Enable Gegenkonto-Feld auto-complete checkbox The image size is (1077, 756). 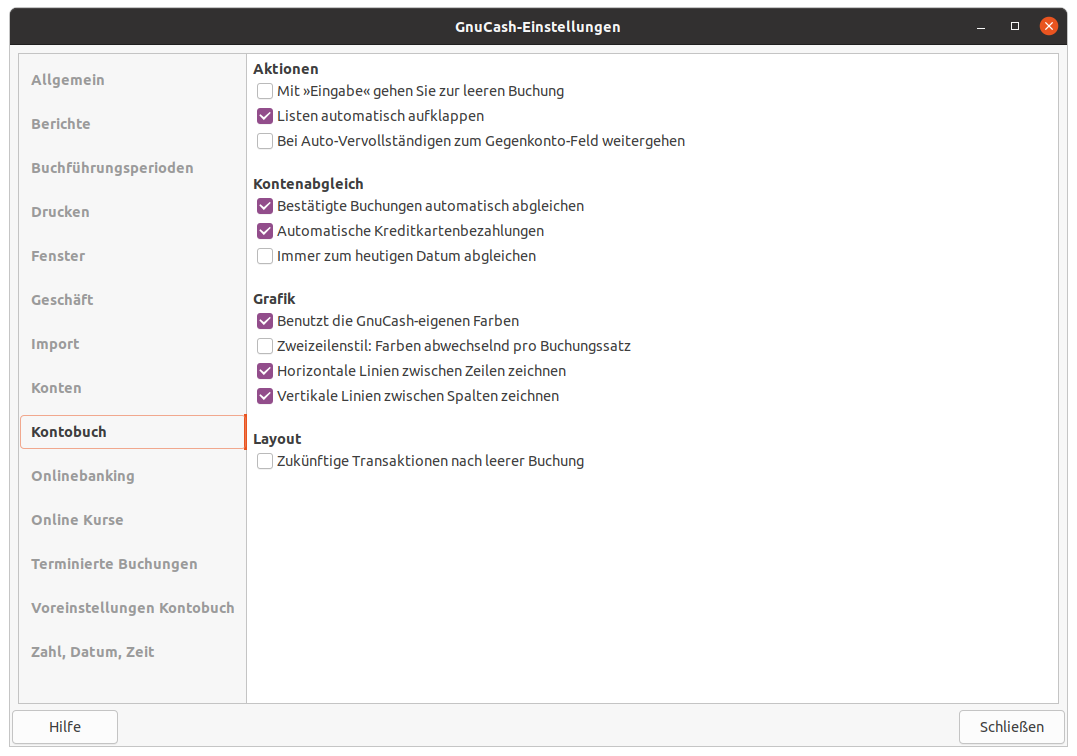(x=265, y=141)
